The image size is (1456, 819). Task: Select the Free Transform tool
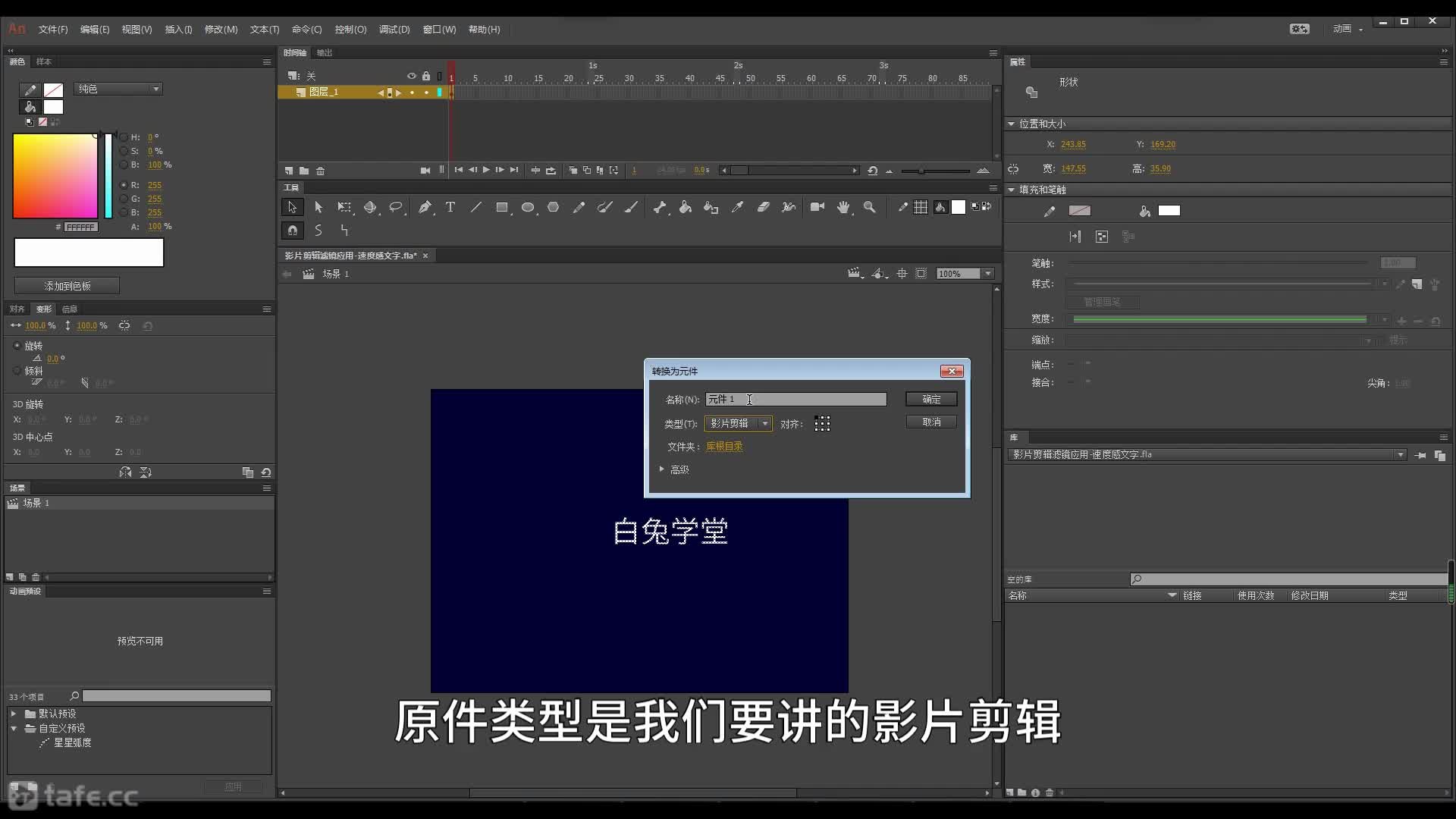344,207
